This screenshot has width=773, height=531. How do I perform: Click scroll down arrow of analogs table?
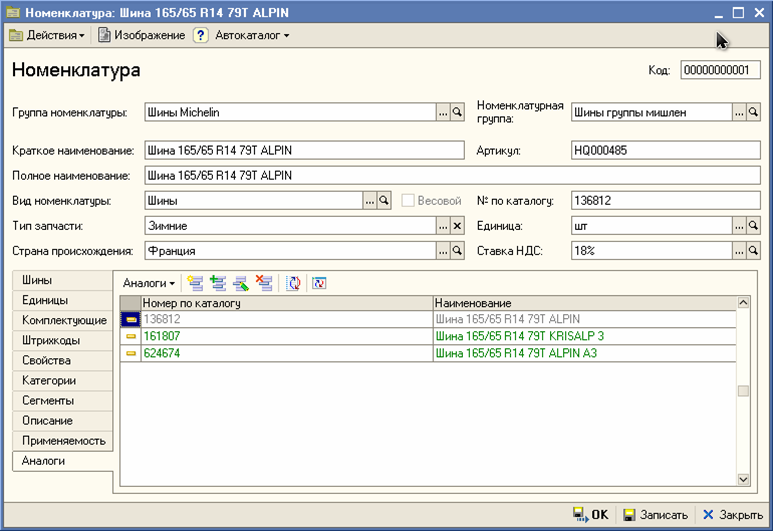[x=743, y=479]
